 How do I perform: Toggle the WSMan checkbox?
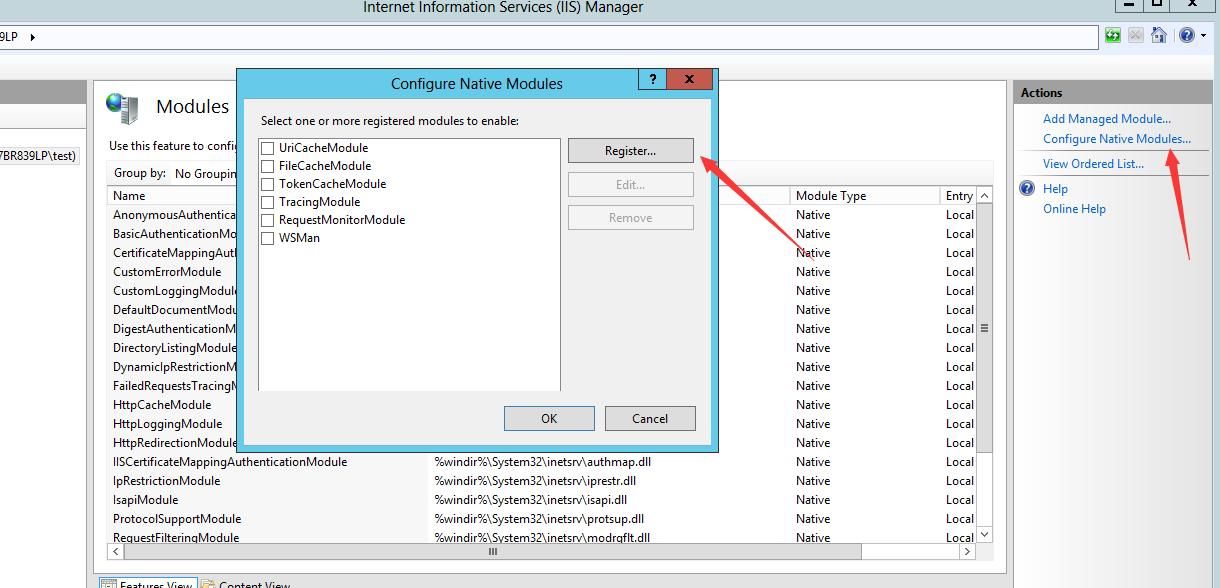(267, 238)
